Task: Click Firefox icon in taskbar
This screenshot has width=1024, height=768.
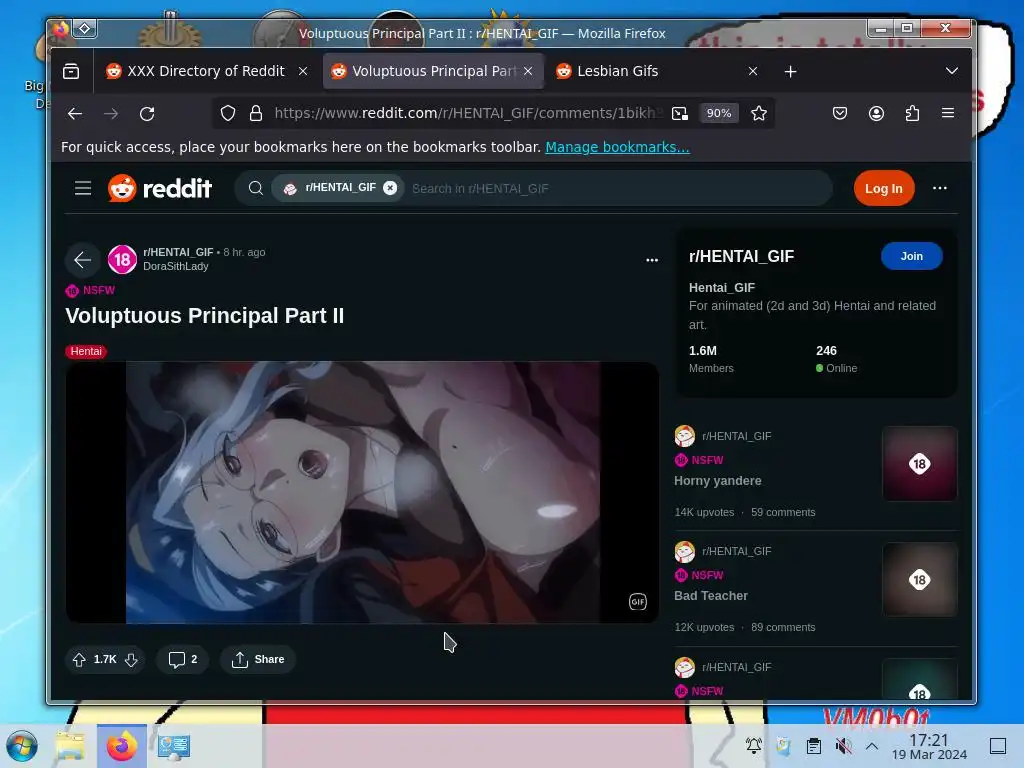Action: [x=121, y=746]
